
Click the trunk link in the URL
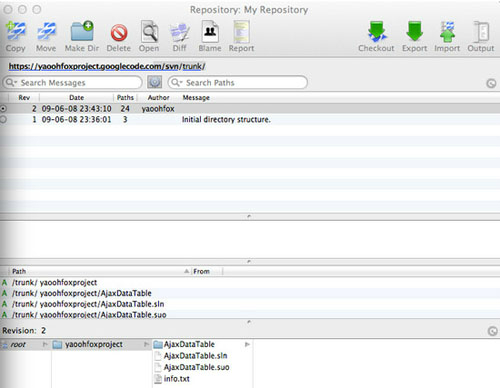point(192,66)
